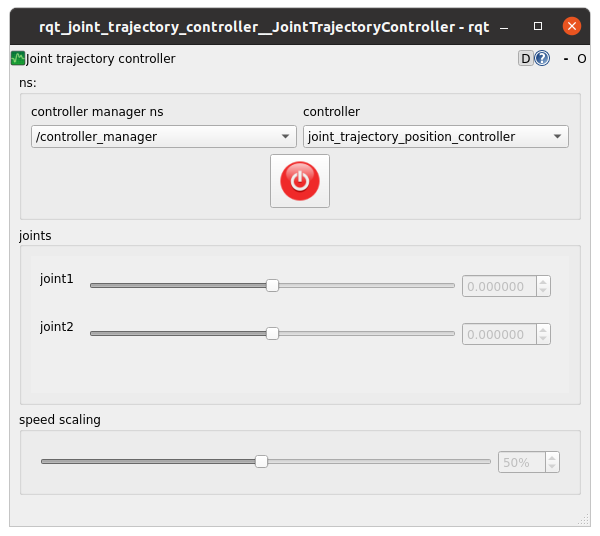The width and height of the screenshot is (600, 536).
Task: Increase speed scaling using spinbox up arrow
Action: [x=551, y=457]
